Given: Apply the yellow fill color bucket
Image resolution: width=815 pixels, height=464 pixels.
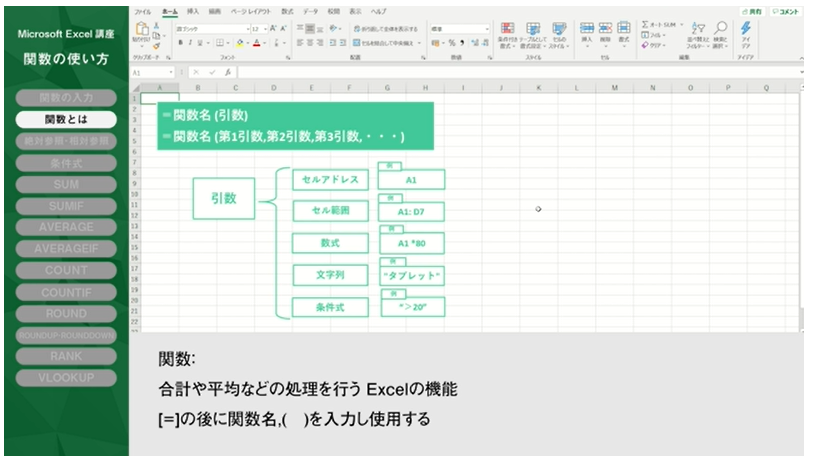Looking at the screenshot, I should point(240,43).
